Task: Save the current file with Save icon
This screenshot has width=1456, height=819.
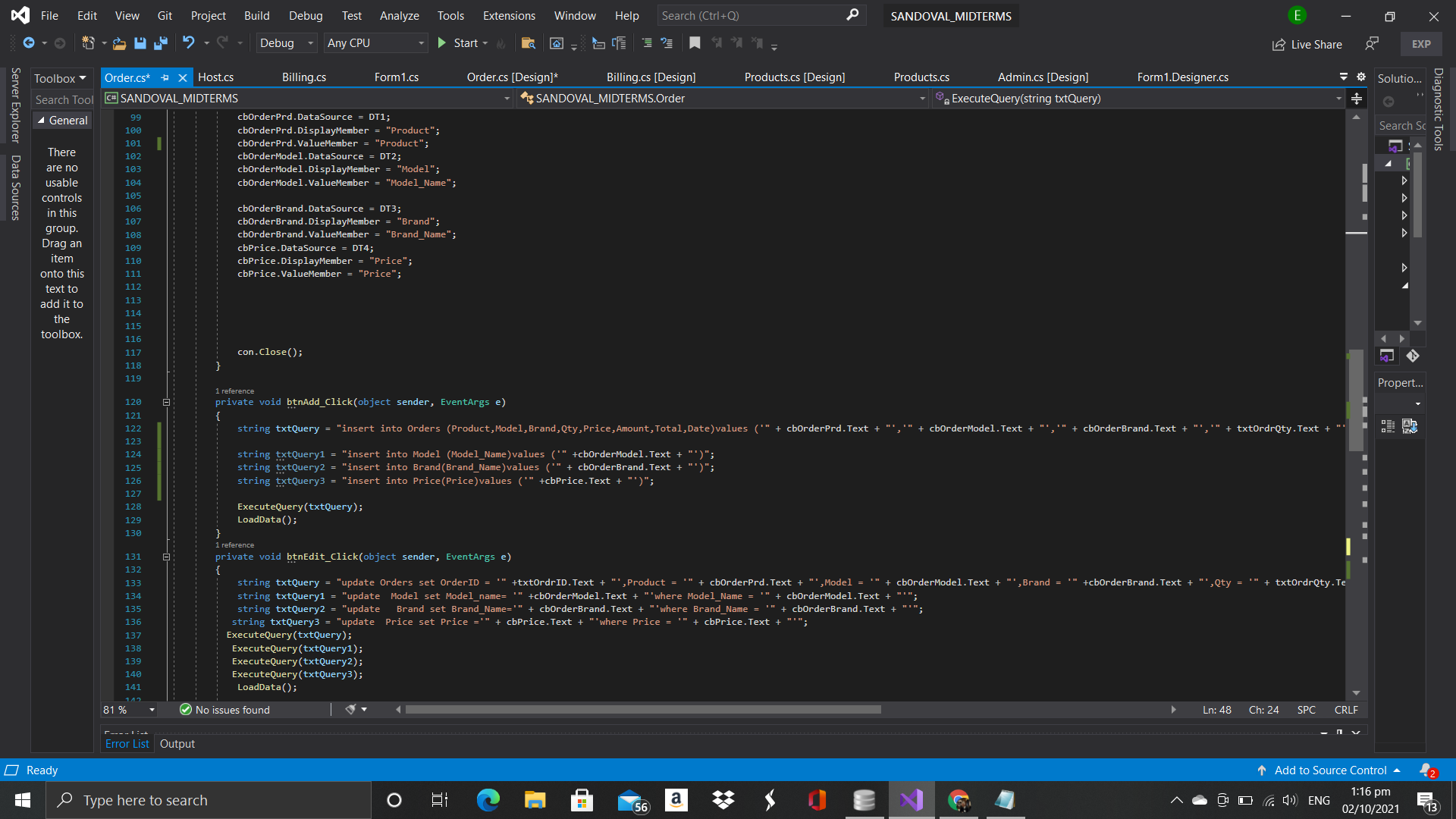Action: 140,43
